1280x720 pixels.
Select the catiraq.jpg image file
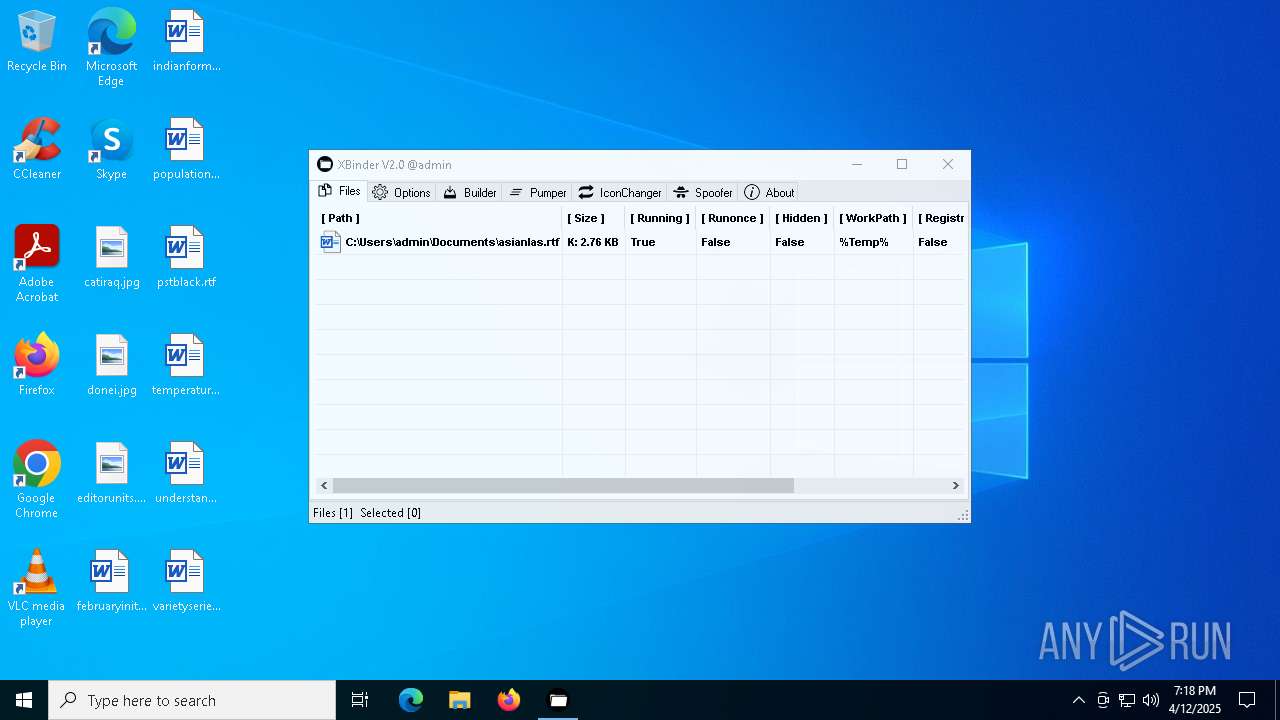click(111, 258)
